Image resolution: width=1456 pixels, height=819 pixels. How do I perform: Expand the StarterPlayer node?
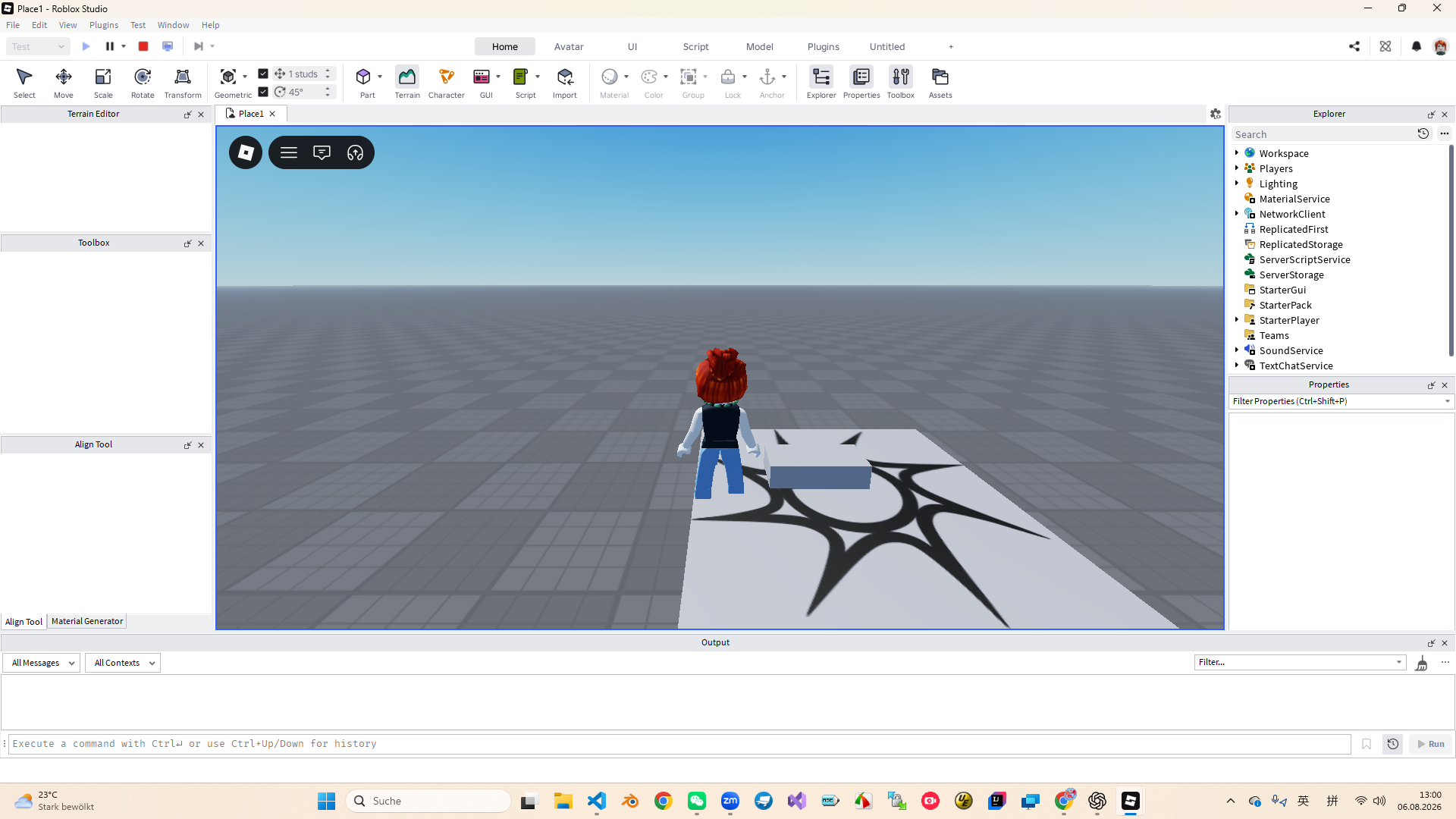coord(1237,319)
